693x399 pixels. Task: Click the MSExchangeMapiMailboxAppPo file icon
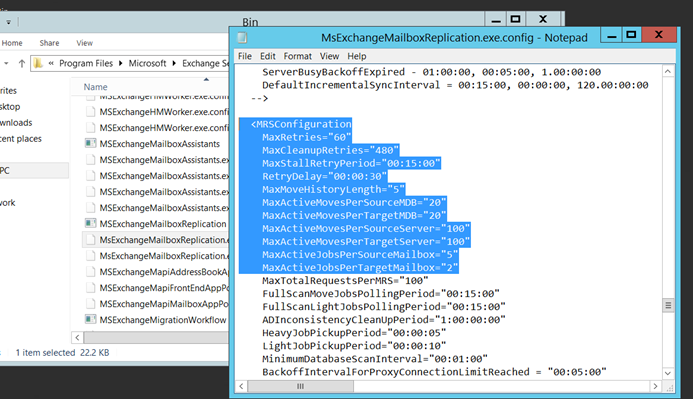[90, 304]
